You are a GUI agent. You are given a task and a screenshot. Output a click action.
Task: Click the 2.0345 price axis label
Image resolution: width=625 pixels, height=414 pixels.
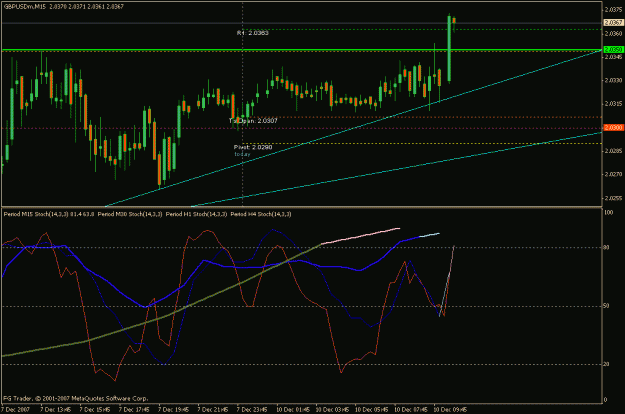tap(613, 57)
